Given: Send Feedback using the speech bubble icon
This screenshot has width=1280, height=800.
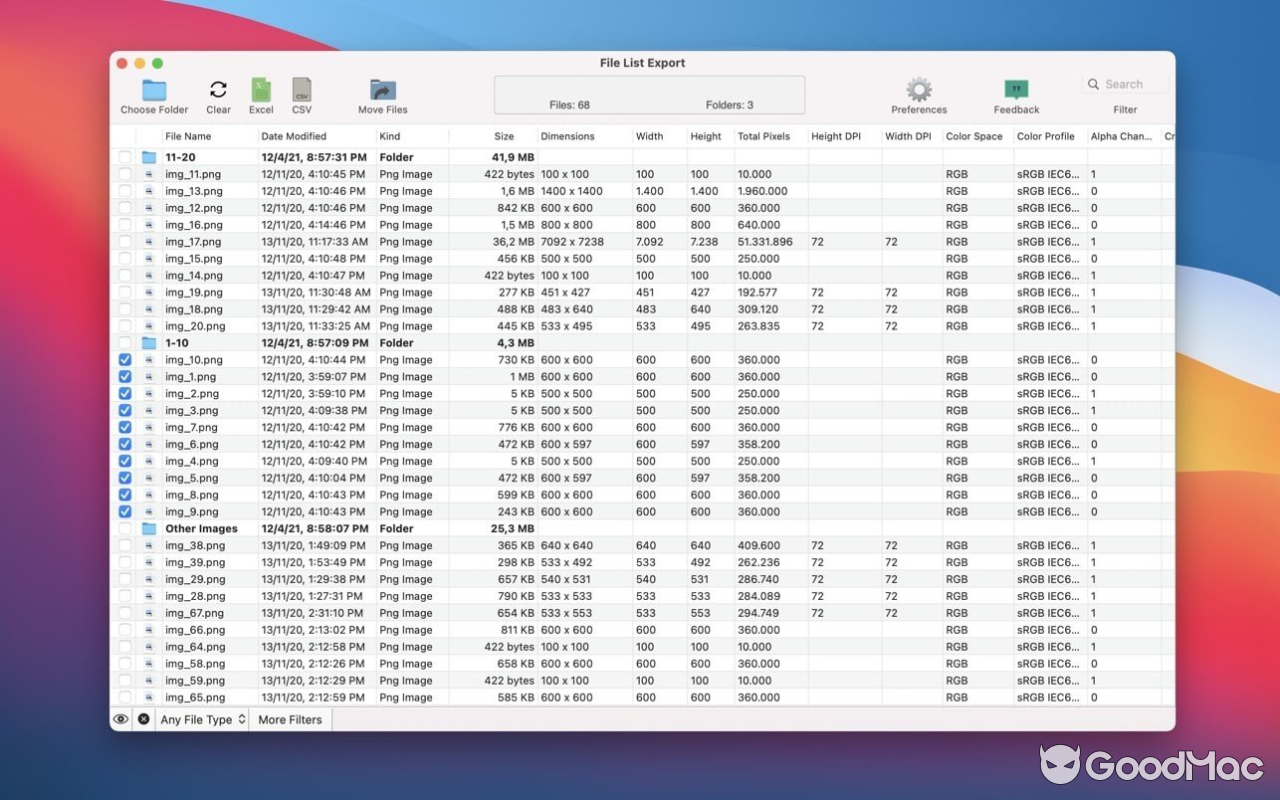Looking at the screenshot, I should tap(1014, 88).
